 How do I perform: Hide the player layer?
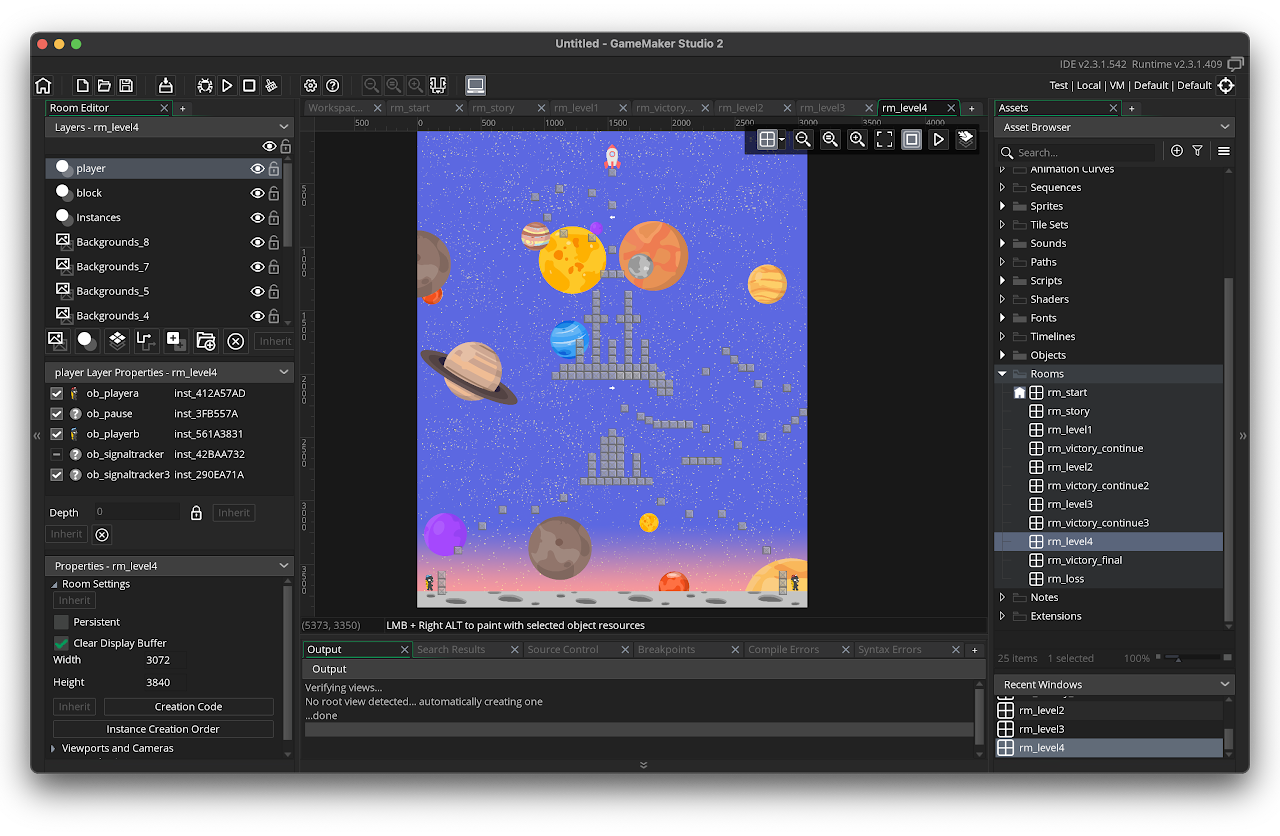(x=257, y=169)
